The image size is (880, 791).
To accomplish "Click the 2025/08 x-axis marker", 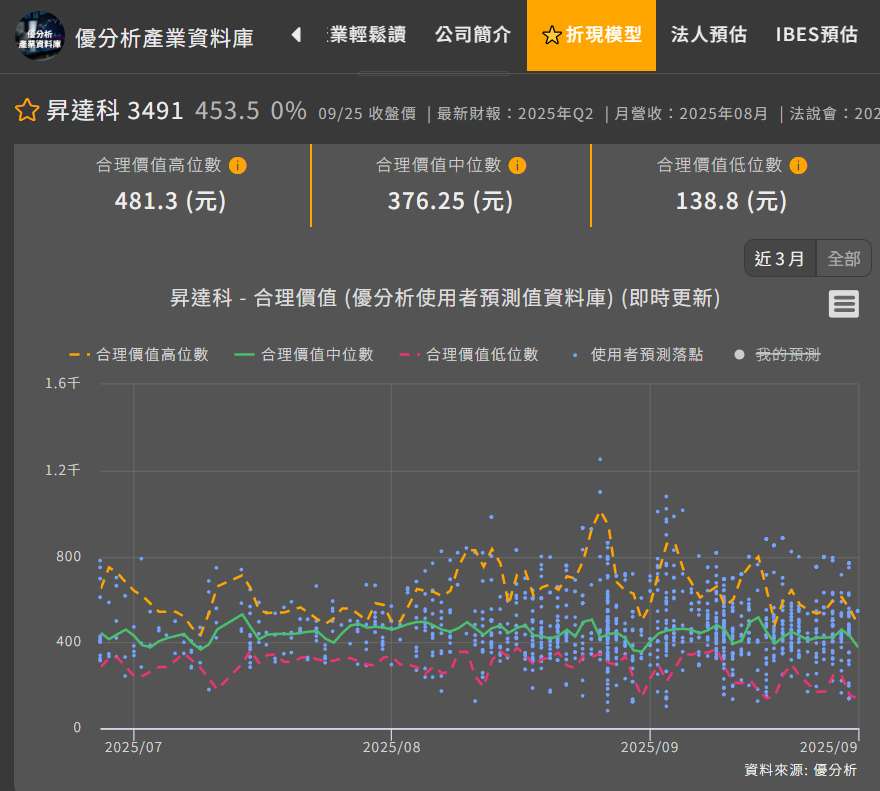I will pos(391,747).
